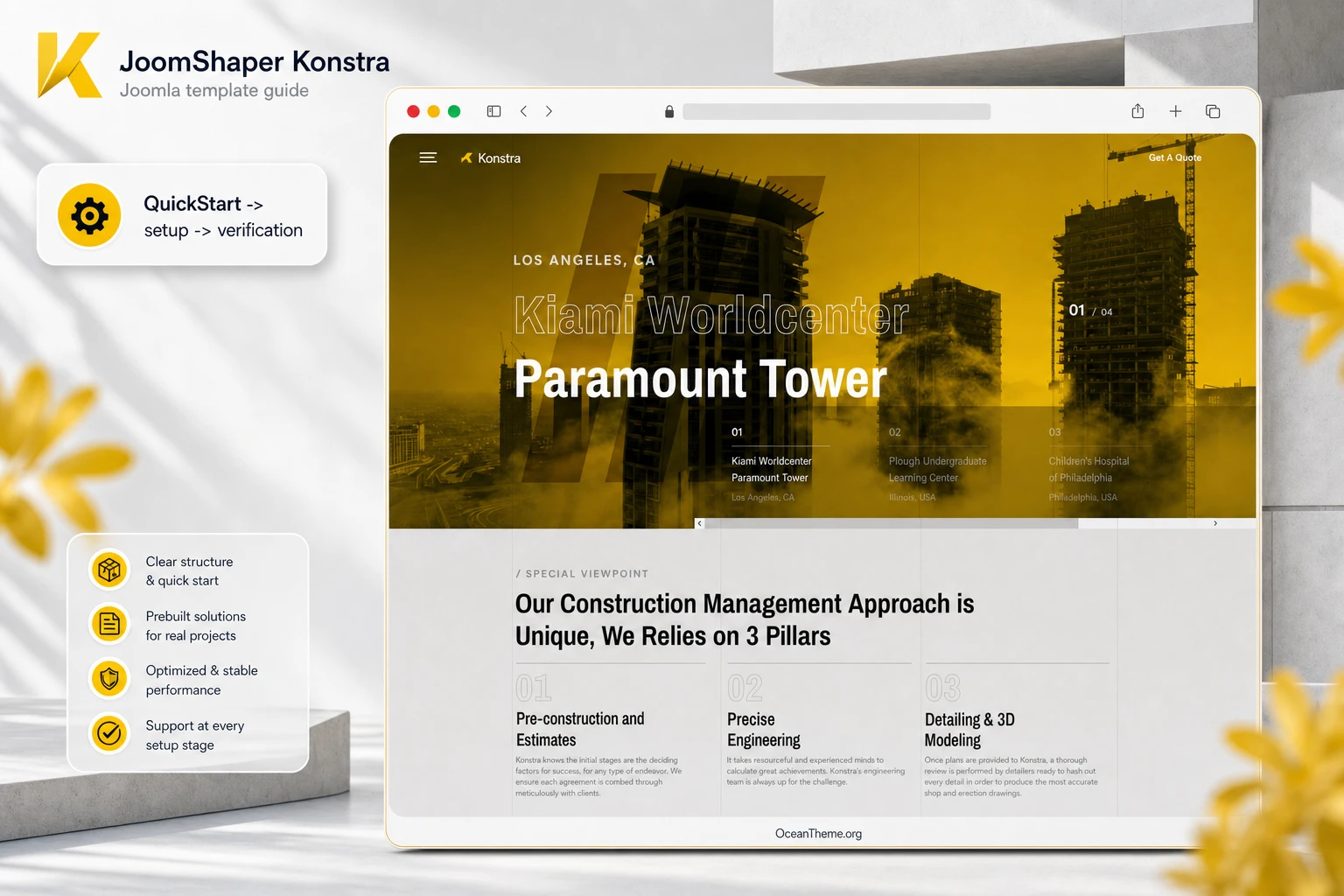
Task: Open a new tab with plus icon
Action: pyautogui.click(x=1175, y=111)
